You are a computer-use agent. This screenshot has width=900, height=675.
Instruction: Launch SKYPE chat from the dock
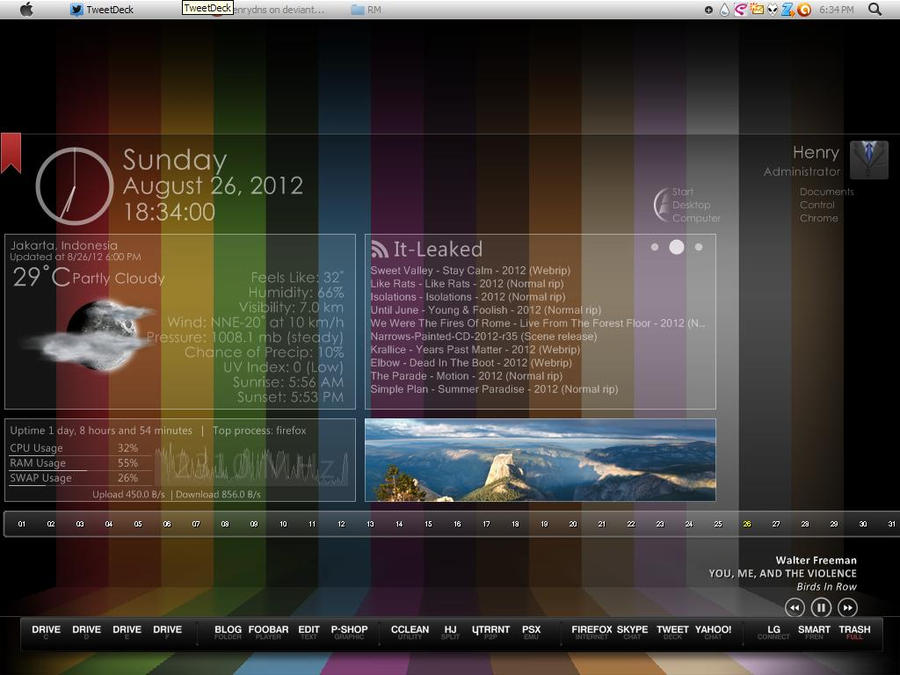pos(632,631)
